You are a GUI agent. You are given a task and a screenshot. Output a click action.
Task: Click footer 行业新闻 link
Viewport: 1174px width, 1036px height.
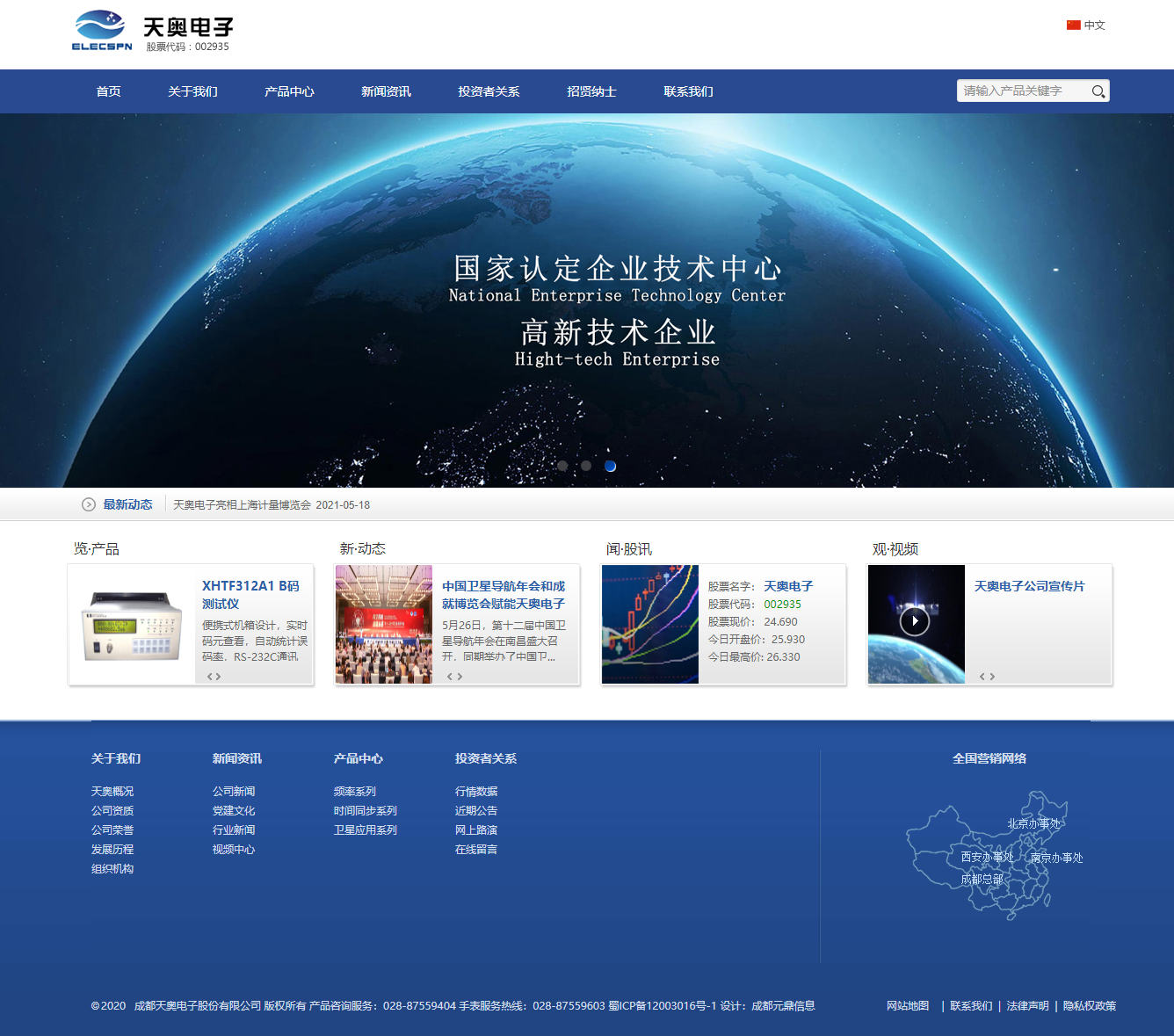click(x=234, y=830)
